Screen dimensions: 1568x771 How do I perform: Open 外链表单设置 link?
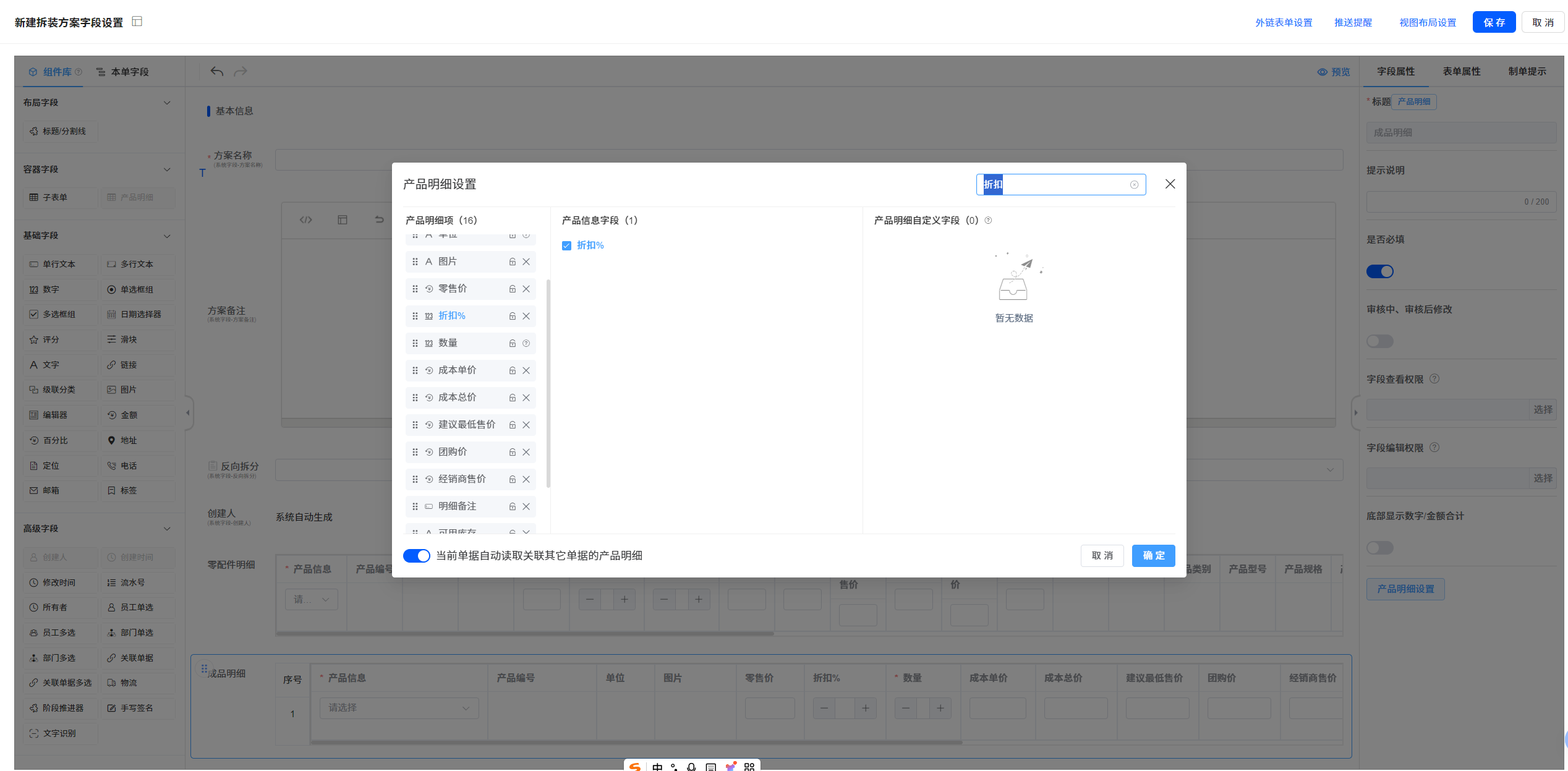(x=1283, y=23)
